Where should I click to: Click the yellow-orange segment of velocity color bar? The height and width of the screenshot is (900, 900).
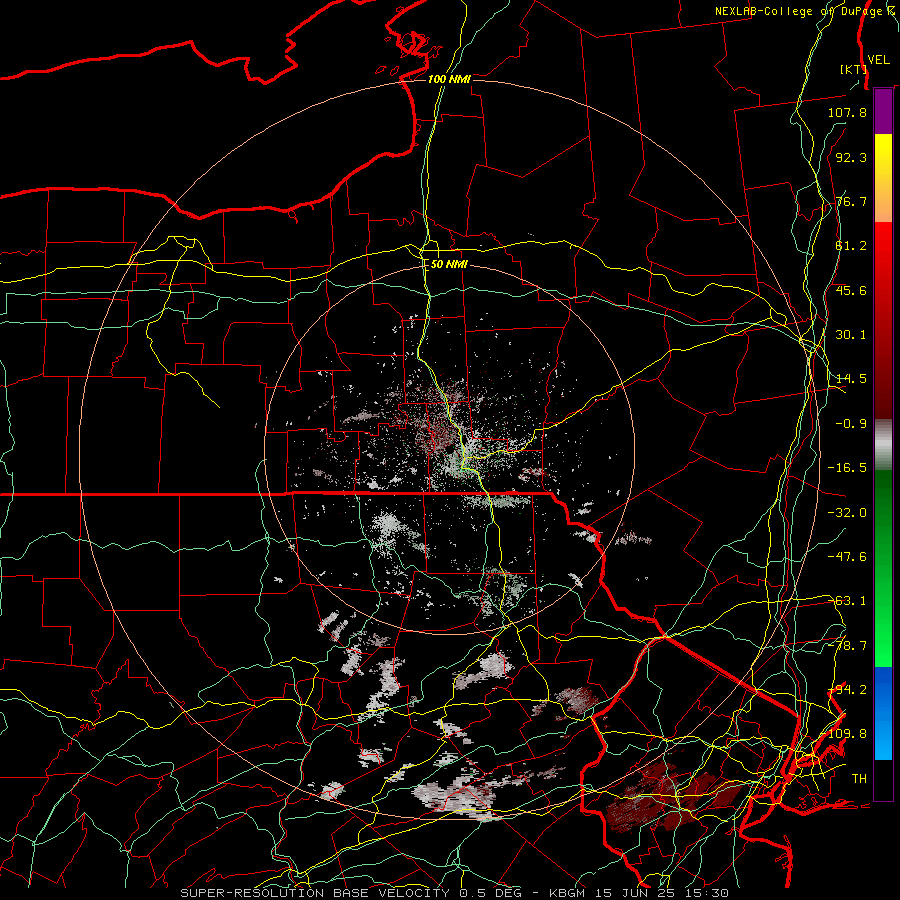coord(883,178)
